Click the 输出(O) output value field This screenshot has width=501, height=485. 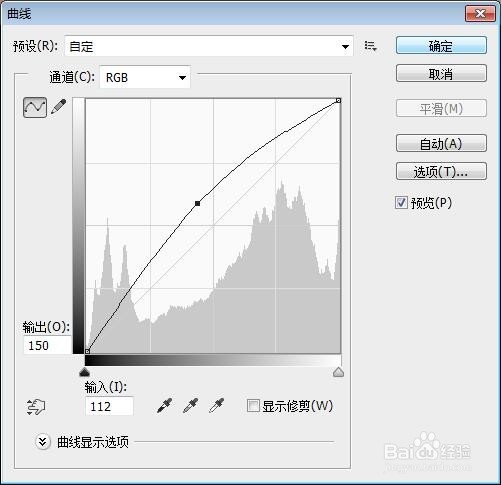[47, 345]
